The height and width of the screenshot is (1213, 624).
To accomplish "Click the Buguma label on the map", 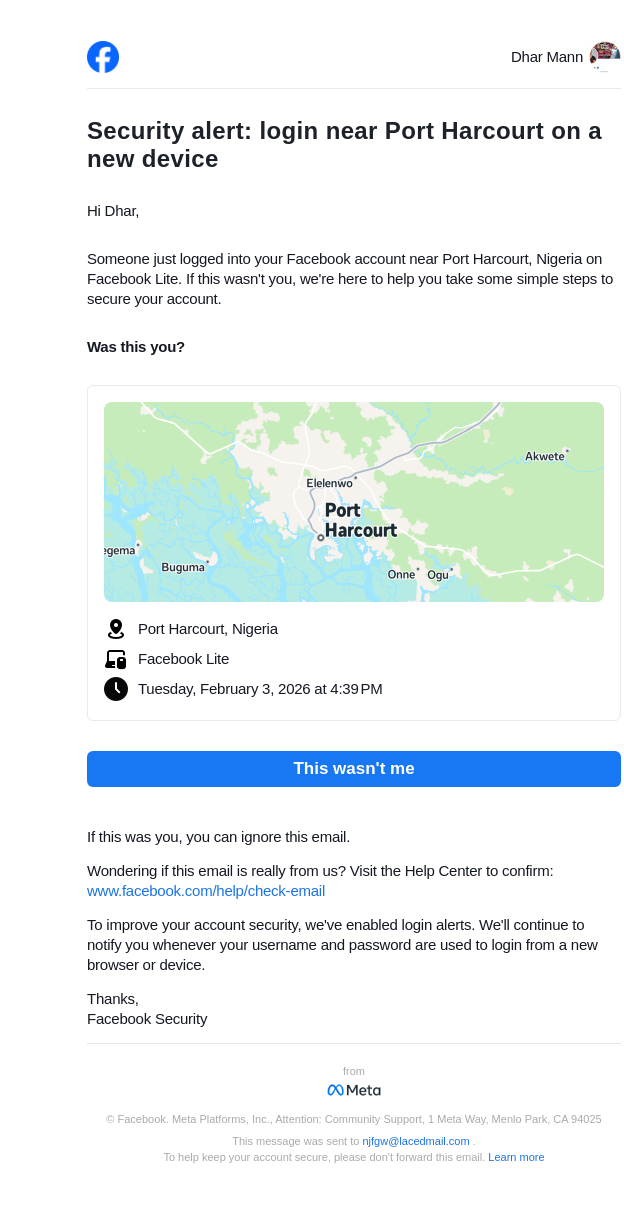I will pyautogui.click(x=183, y=567).
